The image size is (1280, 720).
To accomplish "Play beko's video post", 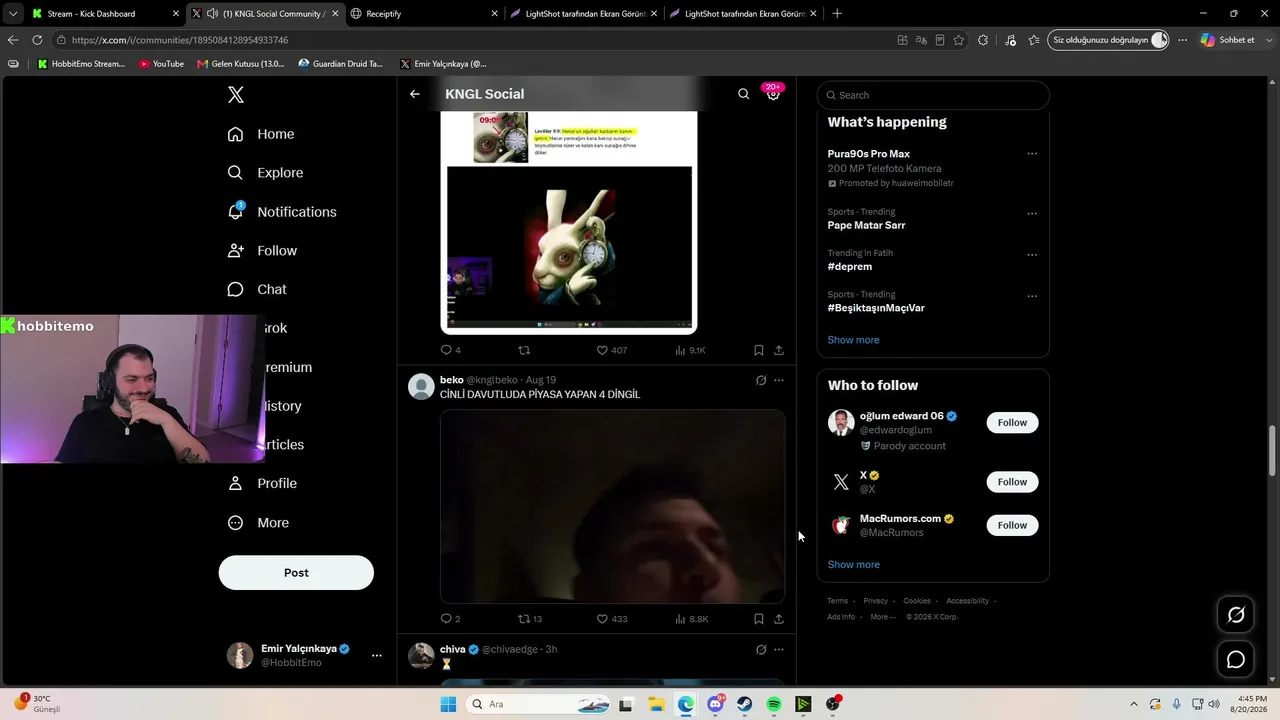I will coord(613,506).
